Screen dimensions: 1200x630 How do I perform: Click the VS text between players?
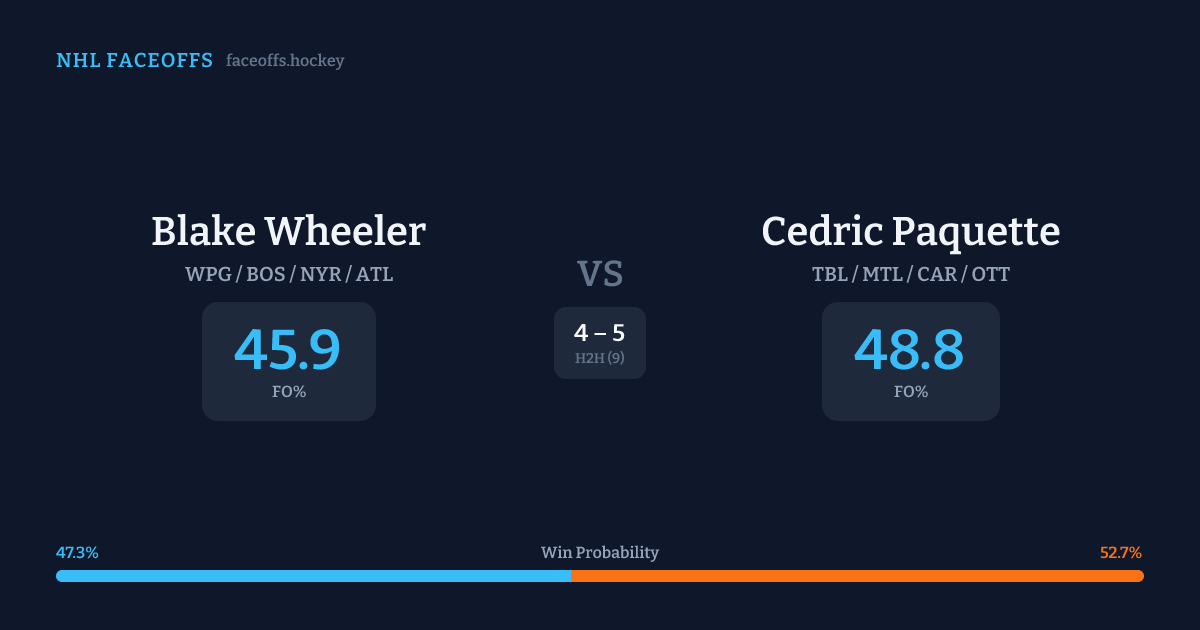coord(600,274)
